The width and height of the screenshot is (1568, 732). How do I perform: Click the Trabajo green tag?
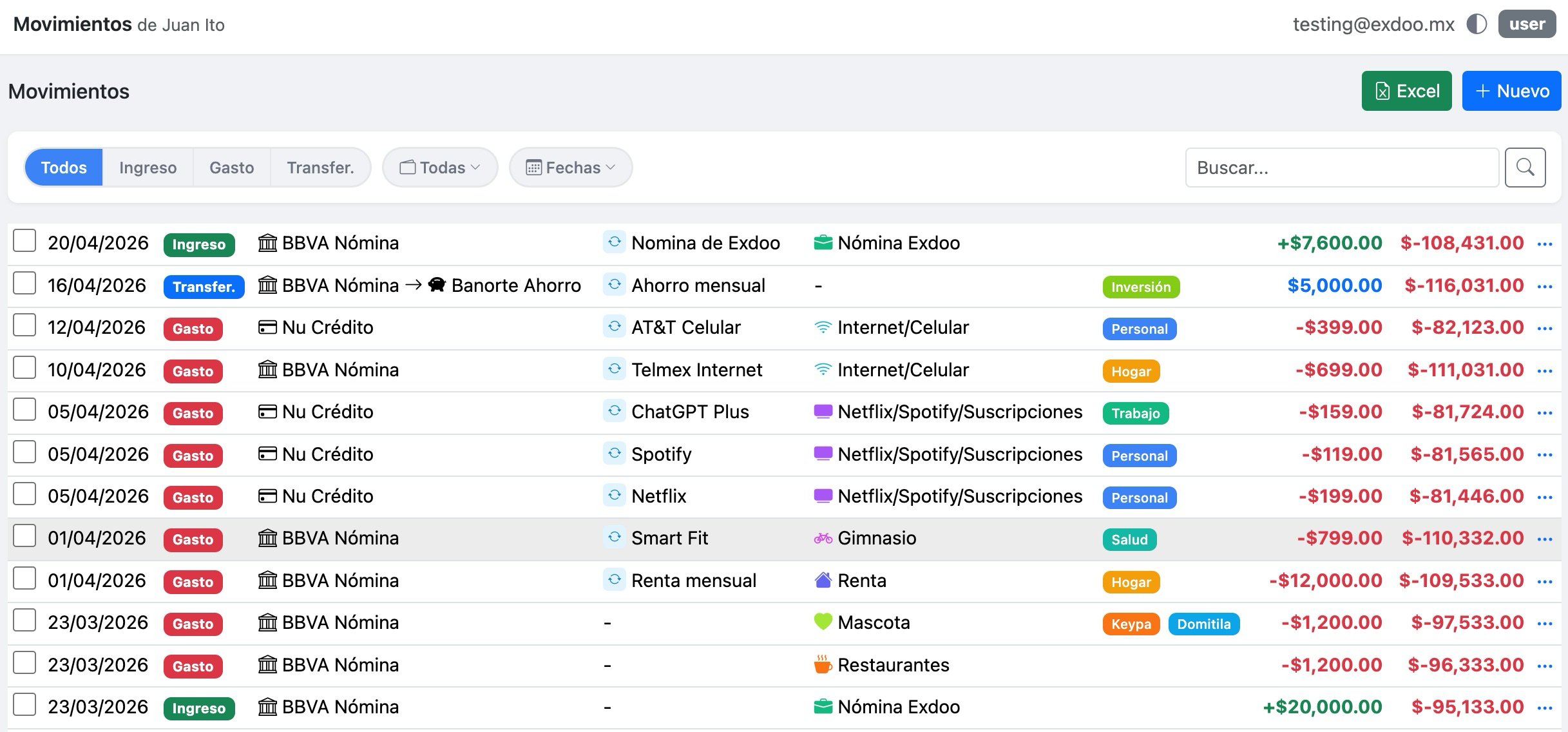(1135, 413)
